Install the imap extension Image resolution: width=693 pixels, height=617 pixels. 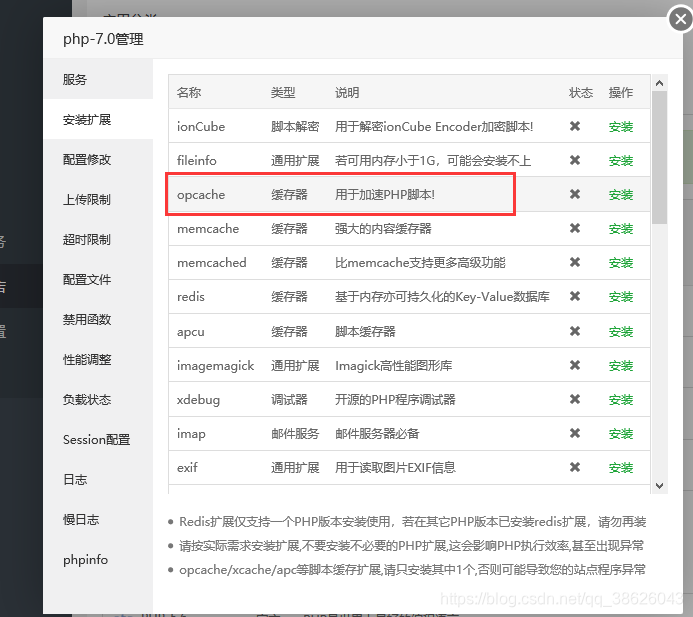[x=621, y=434]
